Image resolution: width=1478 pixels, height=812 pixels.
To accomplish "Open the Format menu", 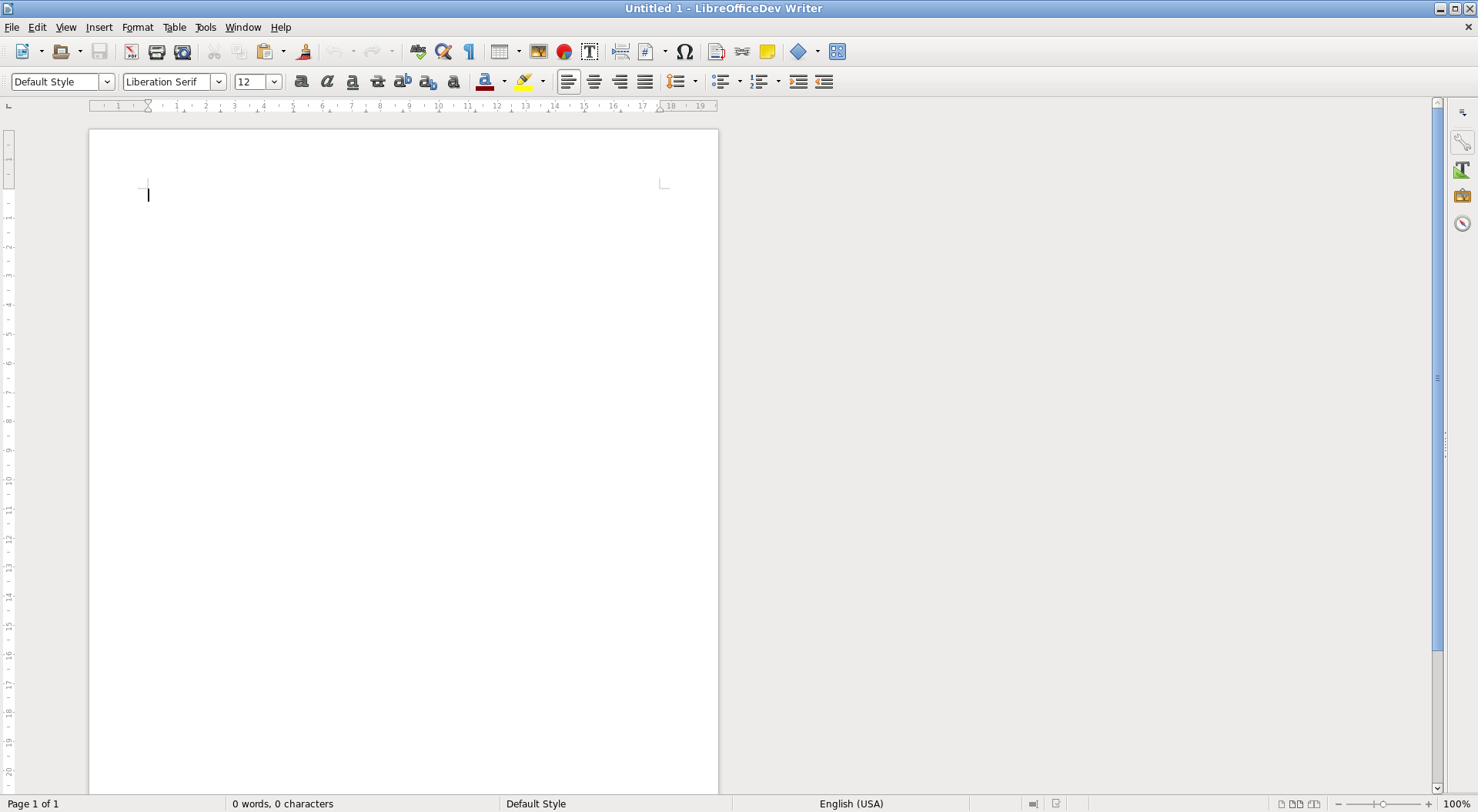I will point(138,28).
